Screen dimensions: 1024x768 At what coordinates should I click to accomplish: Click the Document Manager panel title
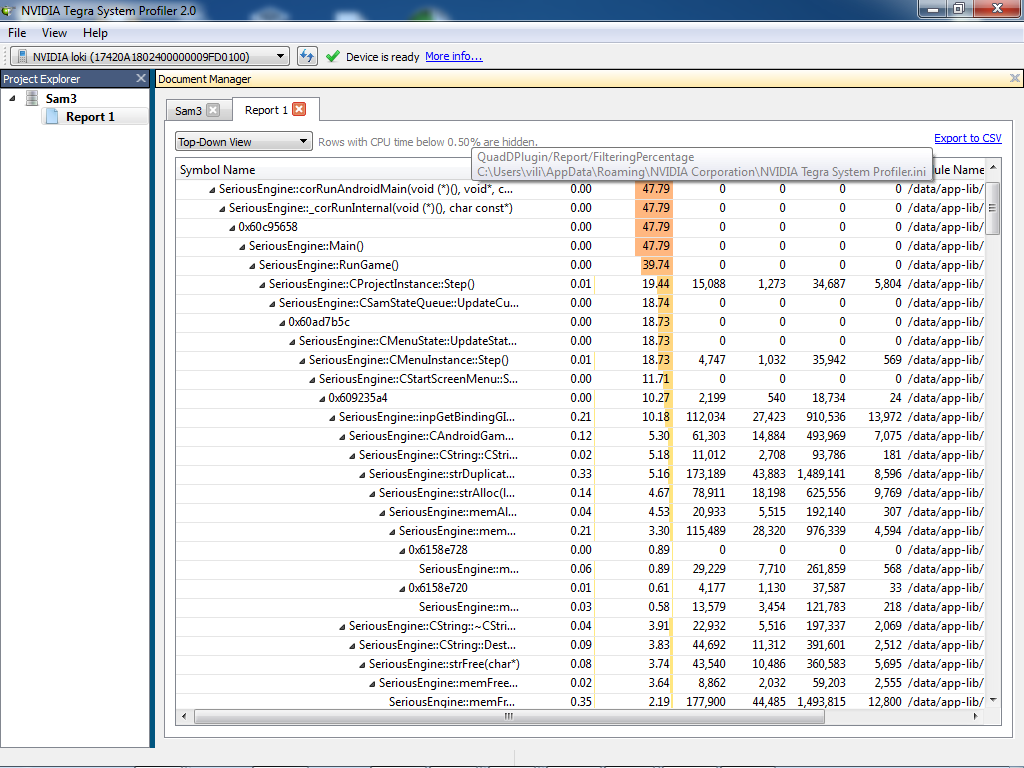(x=204, y=79)
